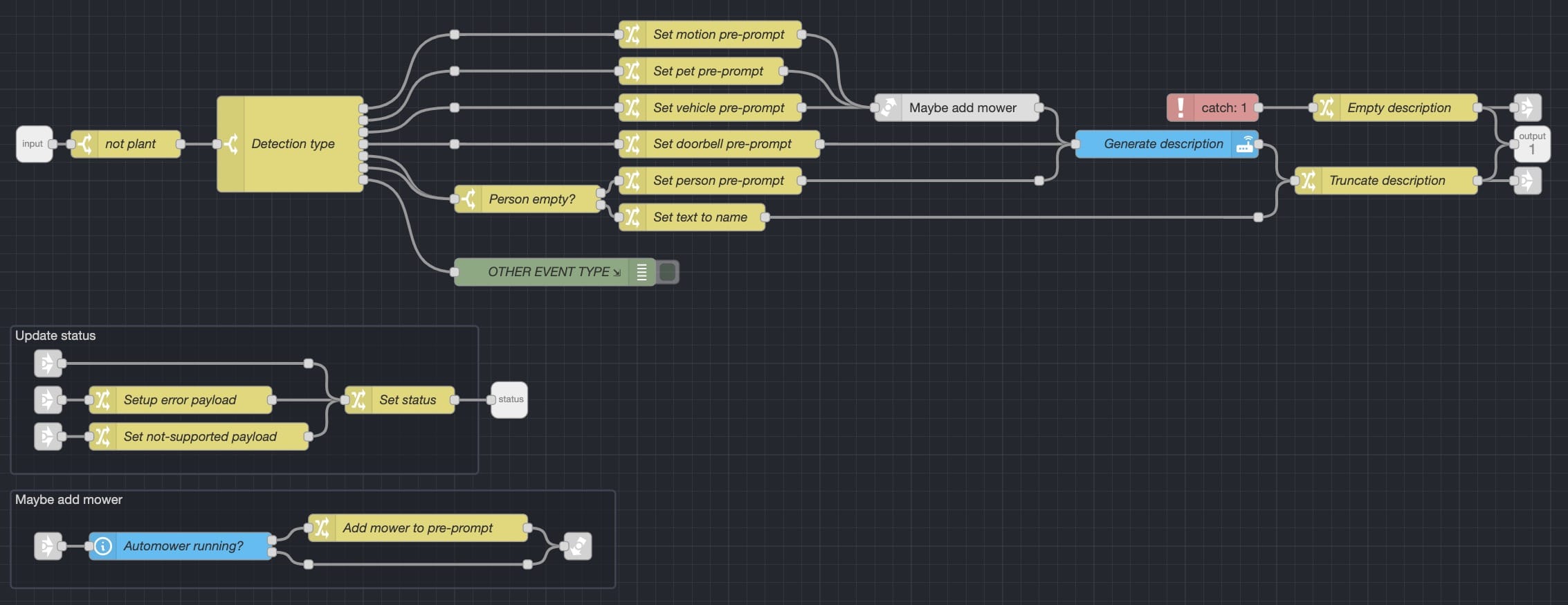The width and height of the screenshot is (1568, 605).
Task: Select the 'Set person pre-prompt' node label
Action: pos(719,181)
